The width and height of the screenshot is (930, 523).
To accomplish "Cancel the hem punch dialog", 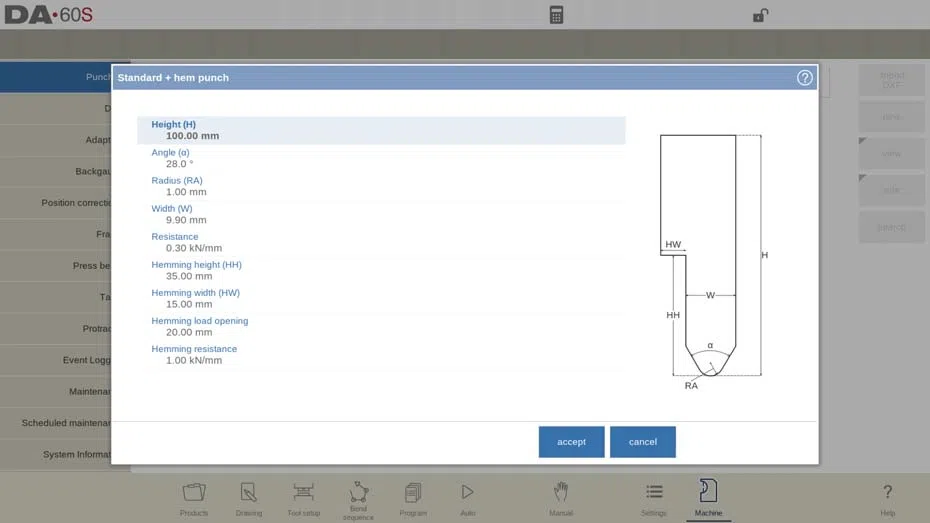I will coord(643,442).
